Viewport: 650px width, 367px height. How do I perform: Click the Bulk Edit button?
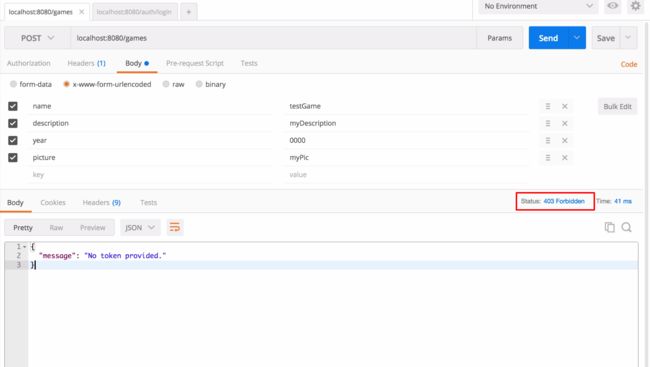617,107
